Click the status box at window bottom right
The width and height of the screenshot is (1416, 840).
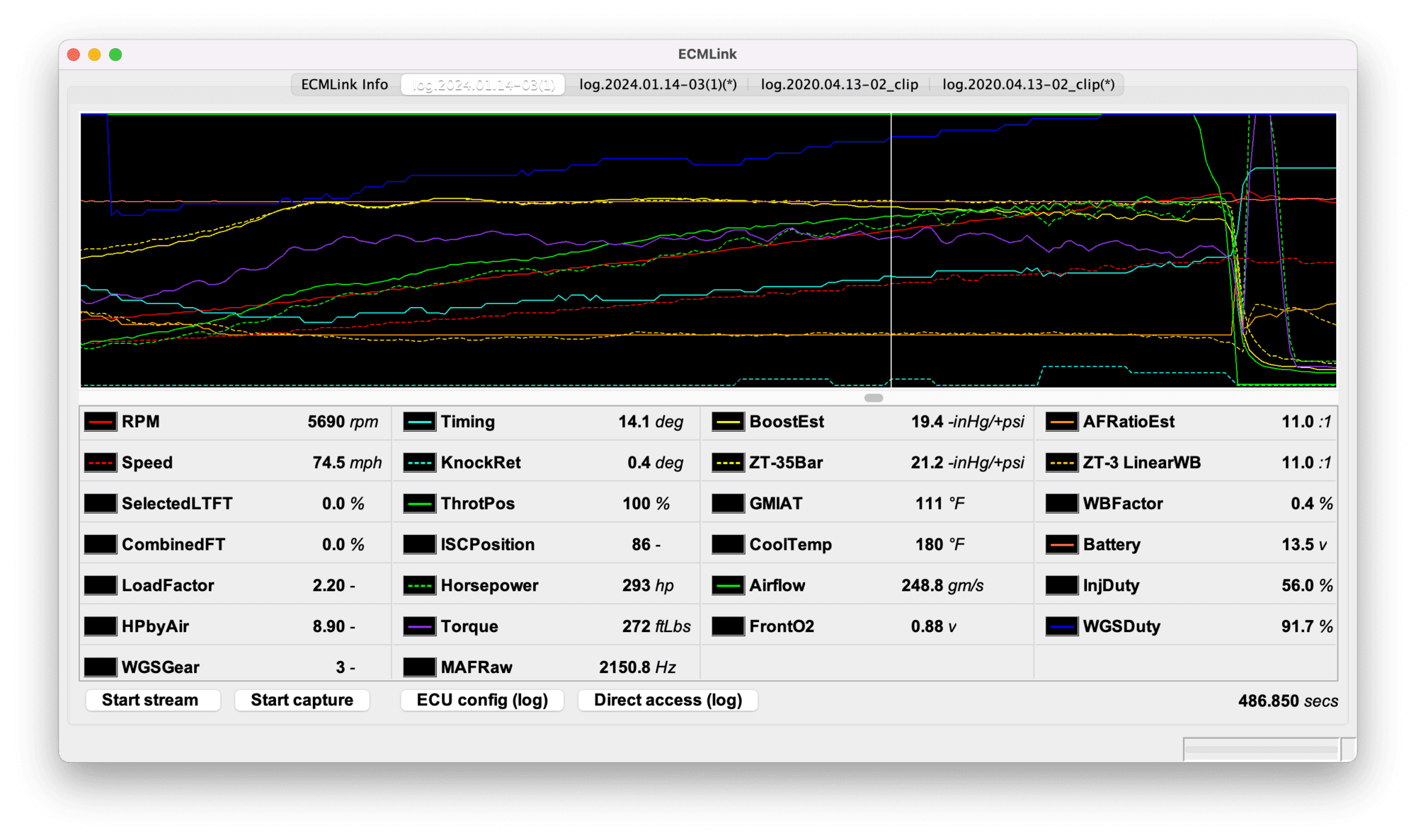pos(1262,749)
